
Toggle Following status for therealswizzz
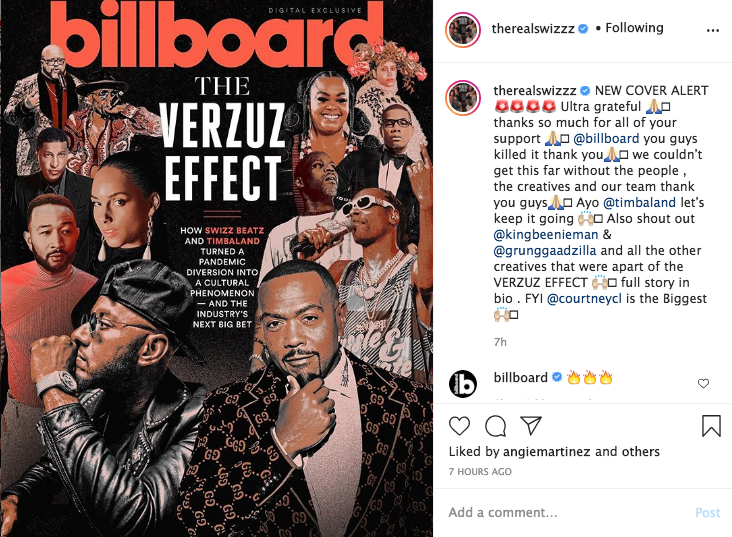[x=634, y=28]
